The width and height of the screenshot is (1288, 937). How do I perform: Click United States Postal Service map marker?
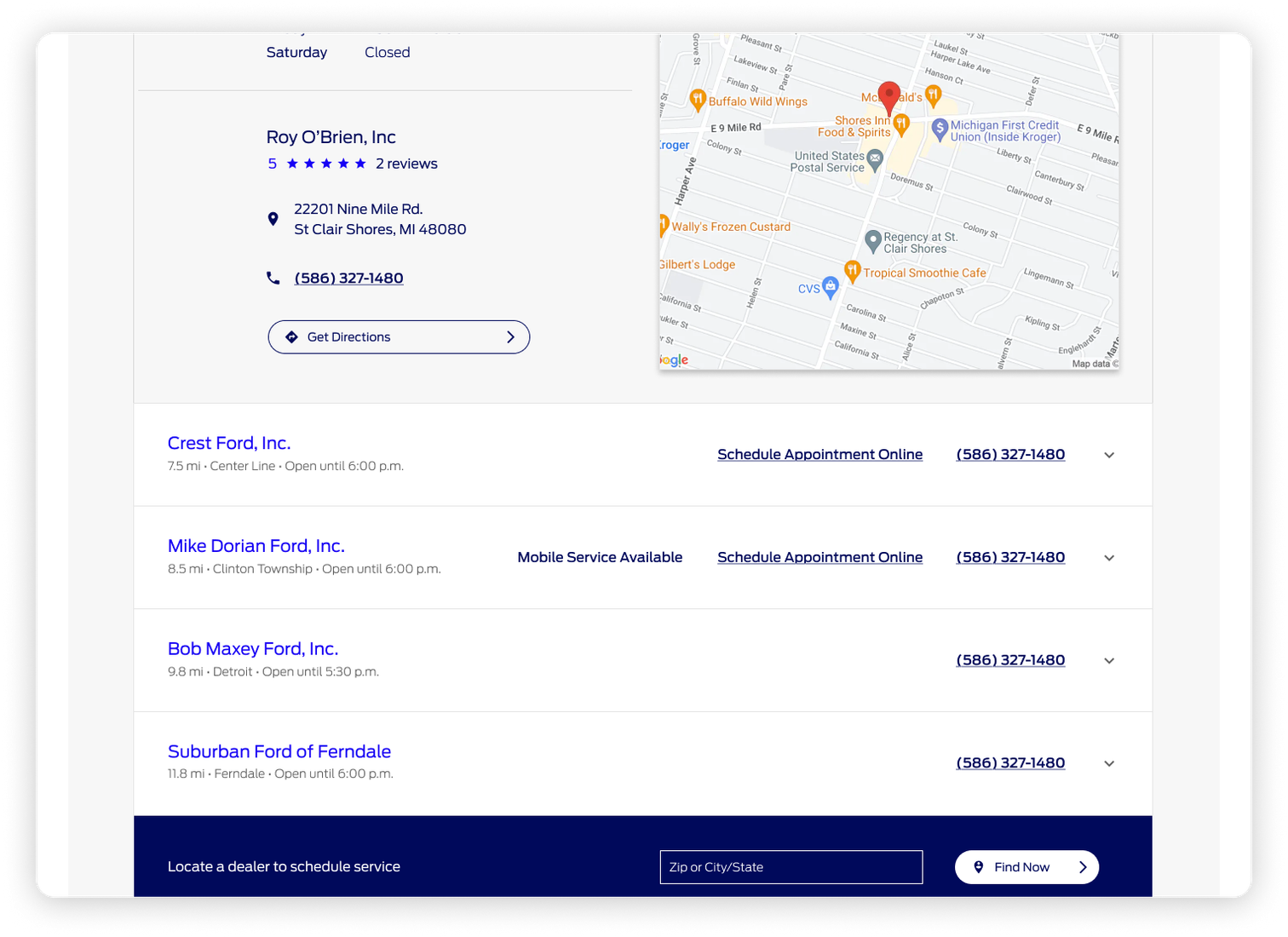874,159
